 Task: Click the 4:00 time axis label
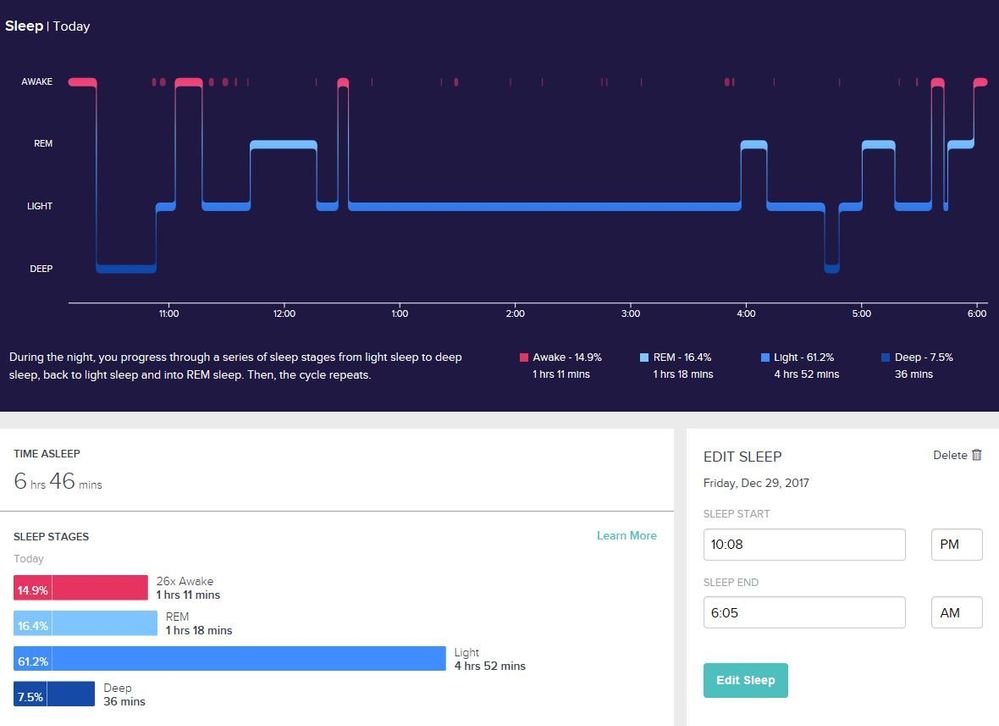(x=746, y=313)
